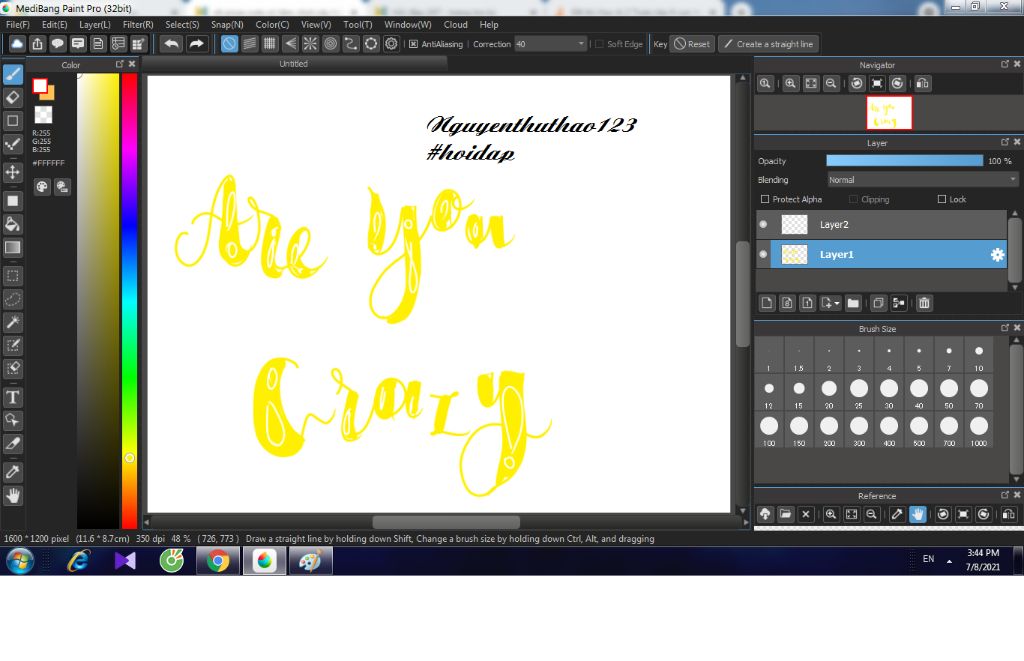
Task: Click the Navigator preview thumbnail
Action: (x=889, y=113)
